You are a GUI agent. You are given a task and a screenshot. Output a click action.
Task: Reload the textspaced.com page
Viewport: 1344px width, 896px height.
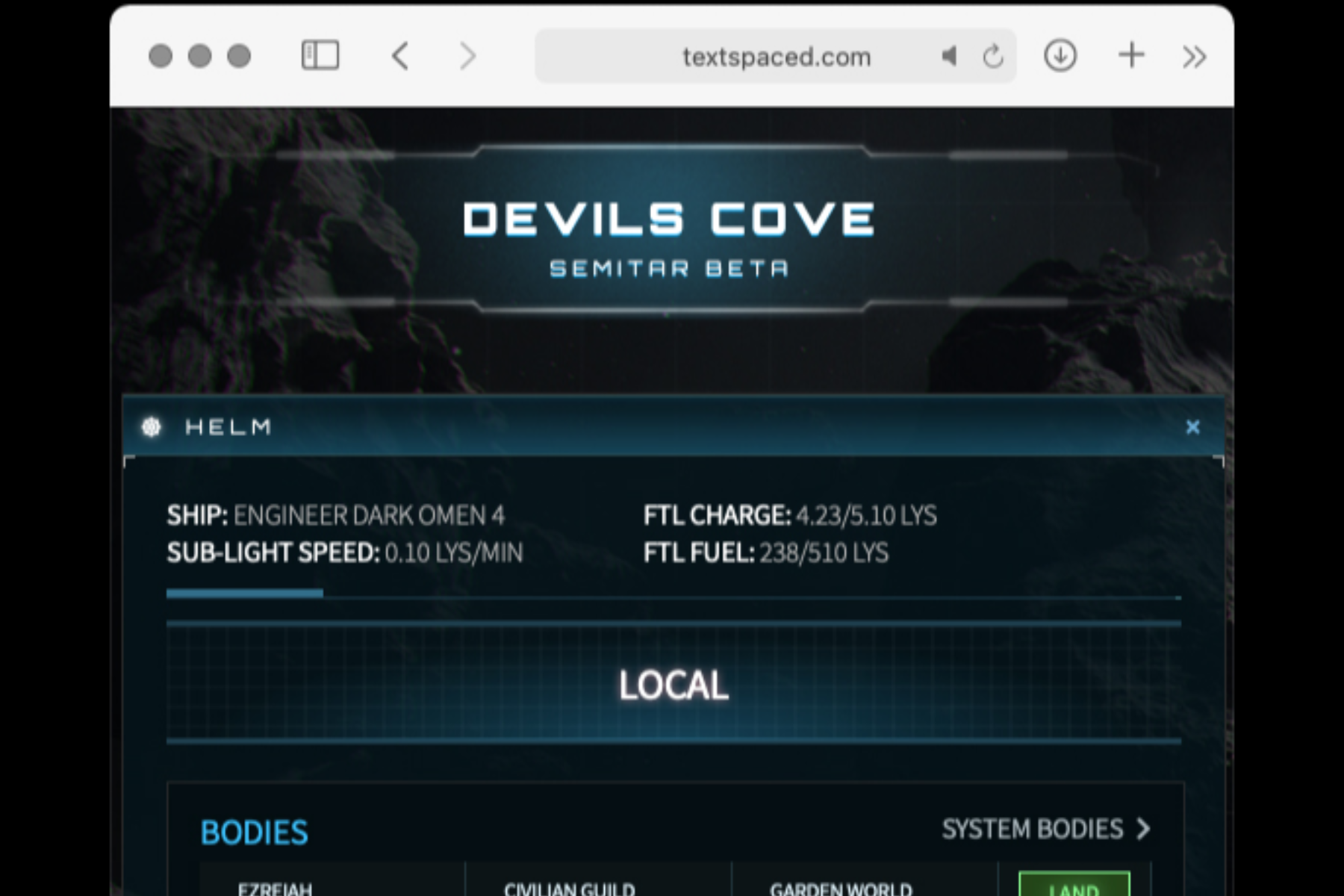coord(992,56)
